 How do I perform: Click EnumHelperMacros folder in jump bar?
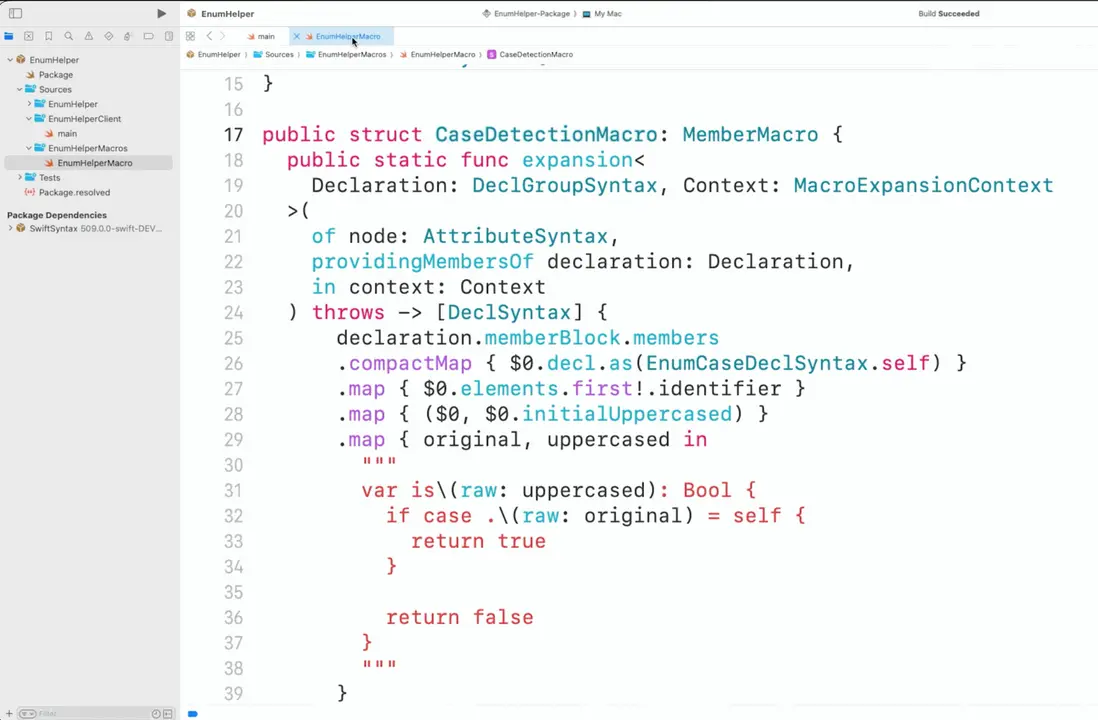346,55
